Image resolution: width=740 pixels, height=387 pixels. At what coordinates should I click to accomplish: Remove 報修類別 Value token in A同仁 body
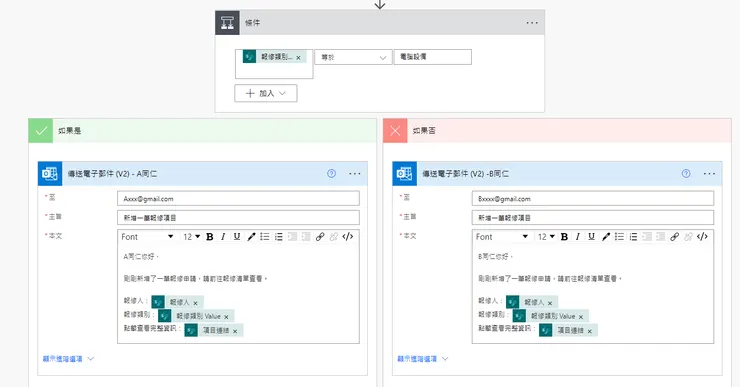point(226,317)
